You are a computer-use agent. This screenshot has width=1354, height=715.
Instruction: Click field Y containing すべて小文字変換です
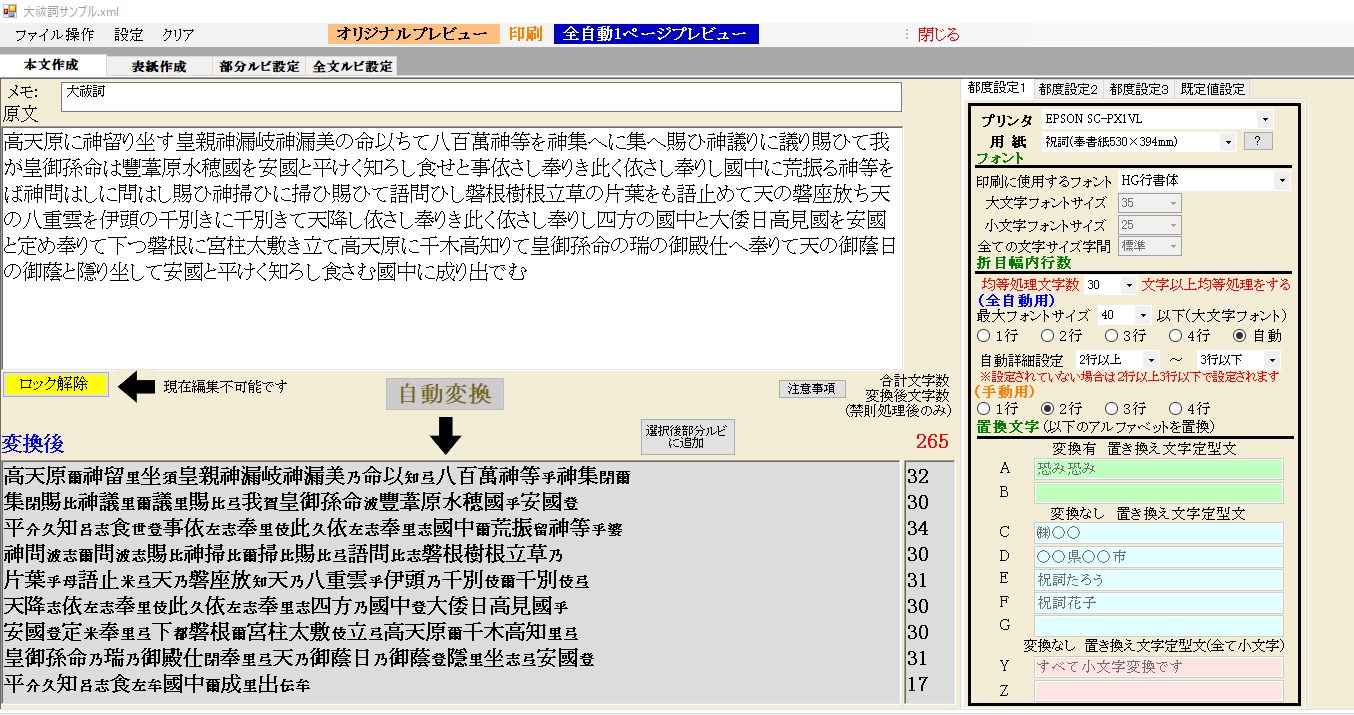click(1158, 666)
